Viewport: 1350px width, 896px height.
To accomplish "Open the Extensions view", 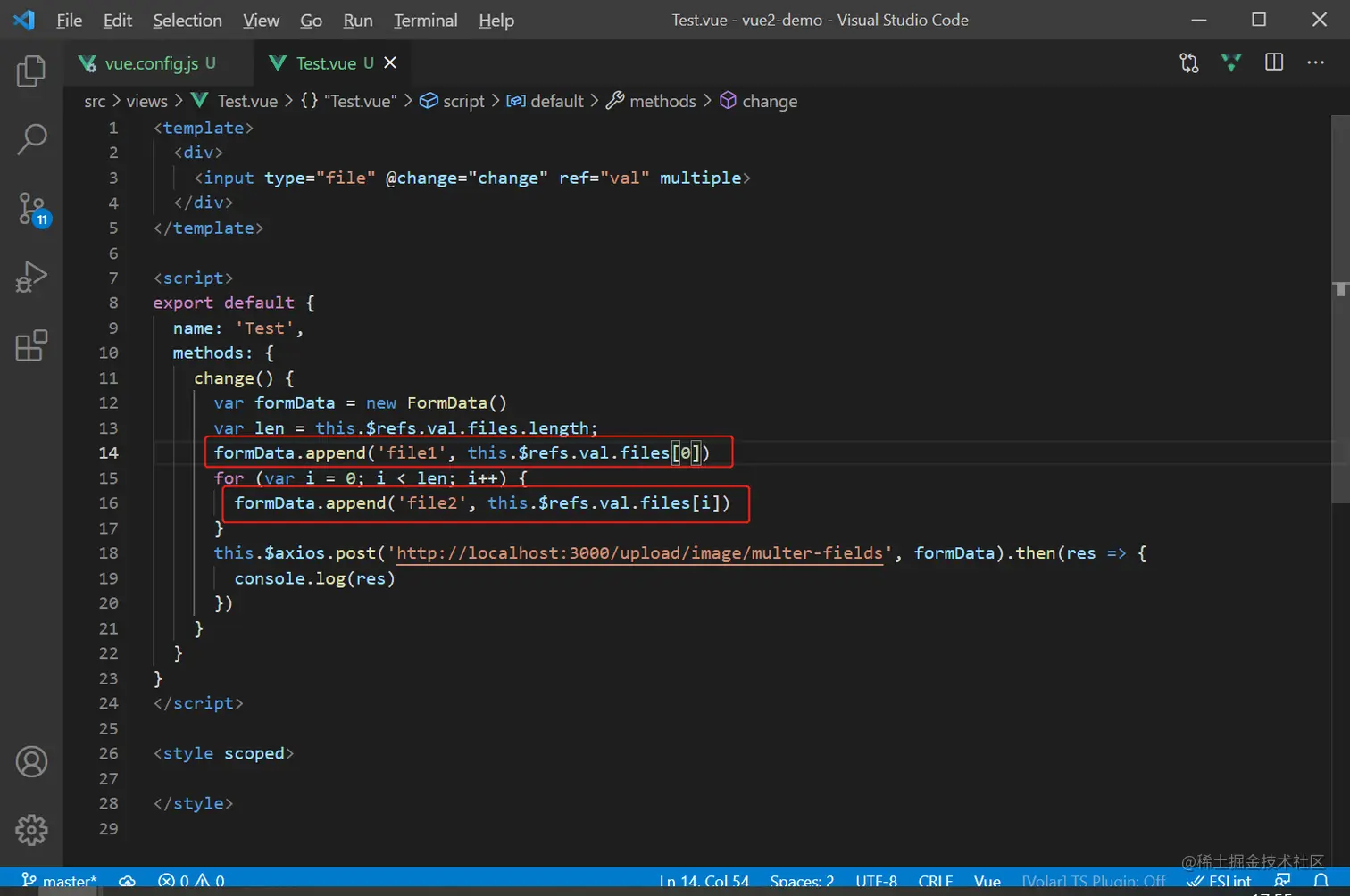I will 31,345.
